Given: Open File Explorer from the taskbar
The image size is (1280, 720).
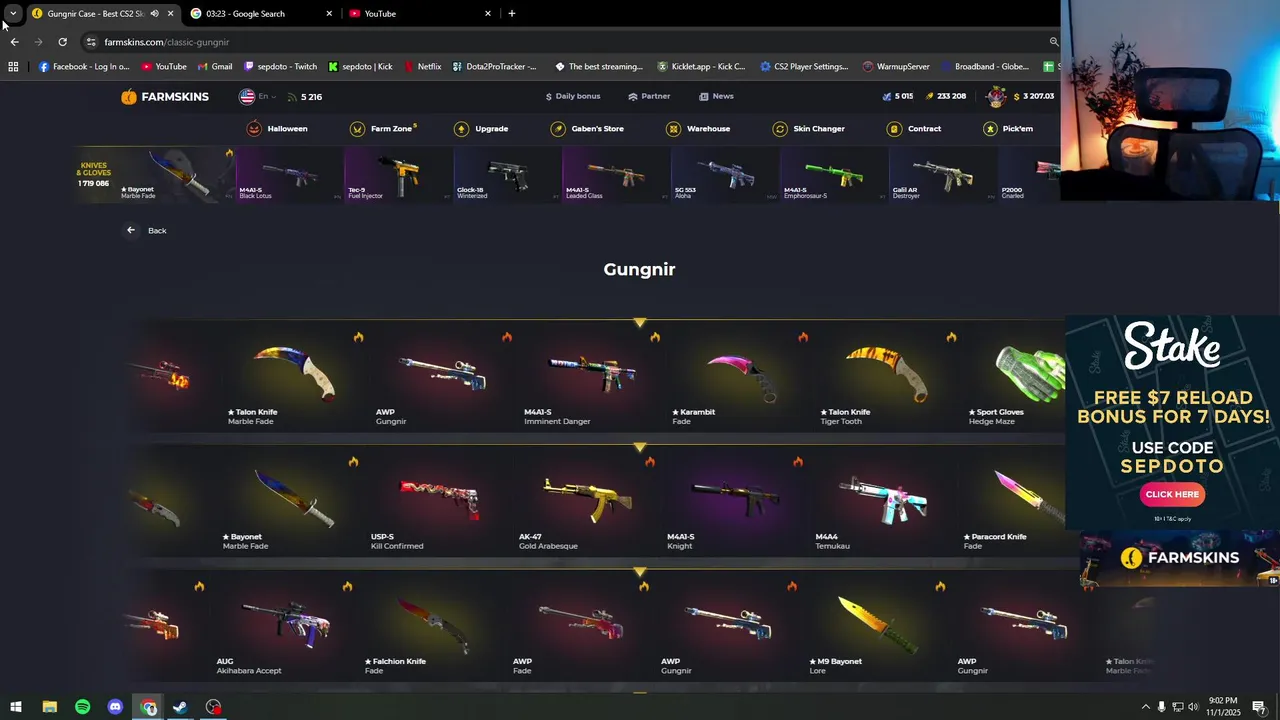Looking at the screenshot, I should pos(49,707).
